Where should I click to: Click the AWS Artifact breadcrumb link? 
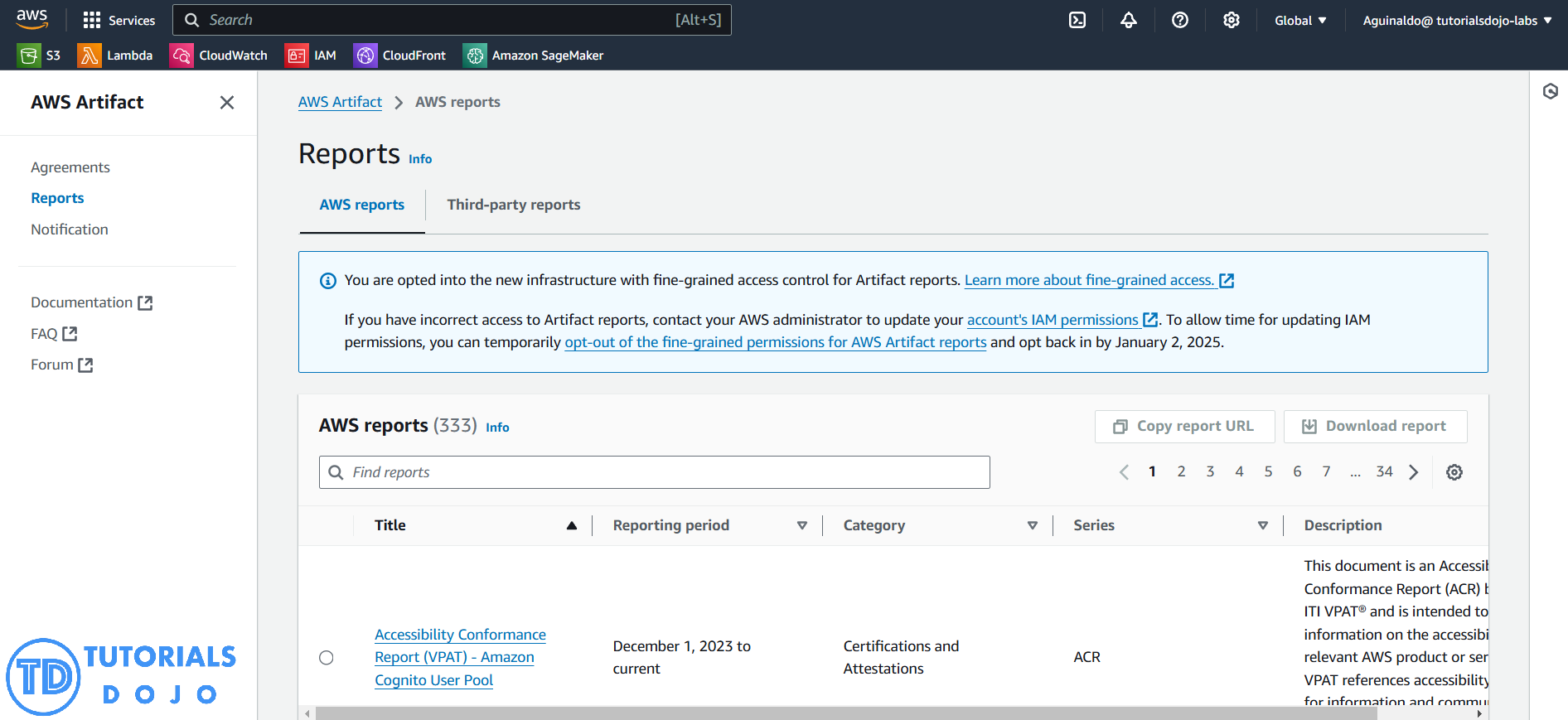[340, 102]
